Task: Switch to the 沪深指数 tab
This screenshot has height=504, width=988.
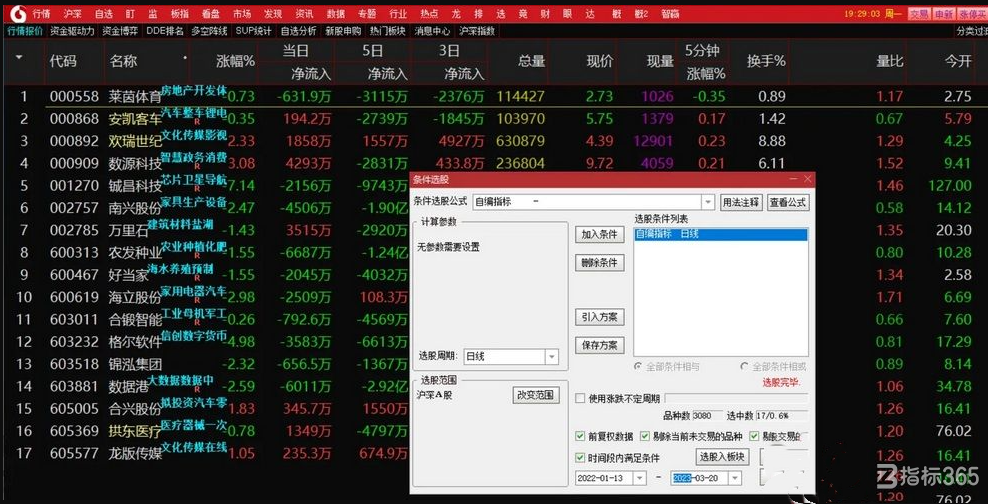Action: (477, 30)
